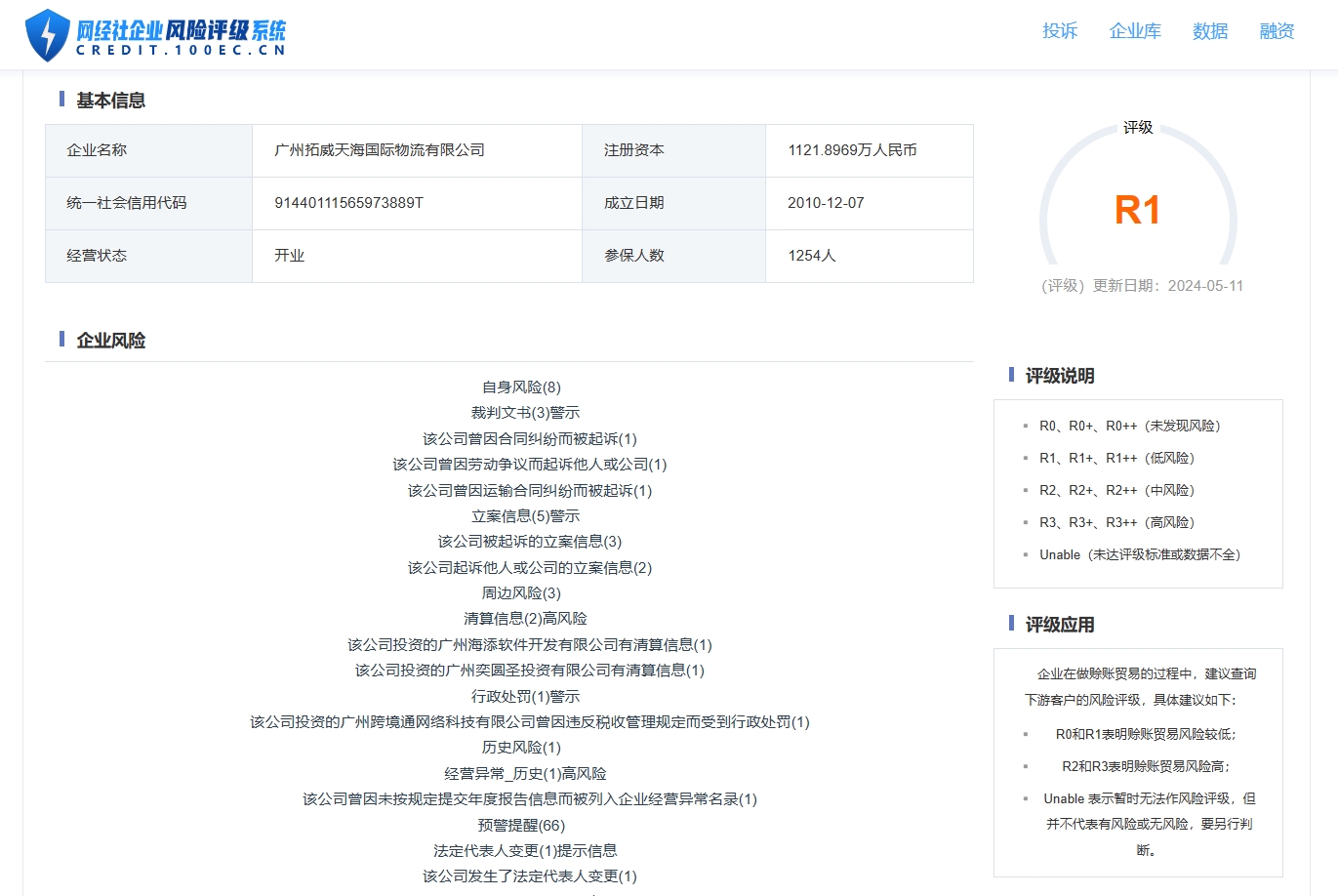Go to the 数据 menu item
Image resolution: width=1338 pixels, height=896 pixels.
1210,31
